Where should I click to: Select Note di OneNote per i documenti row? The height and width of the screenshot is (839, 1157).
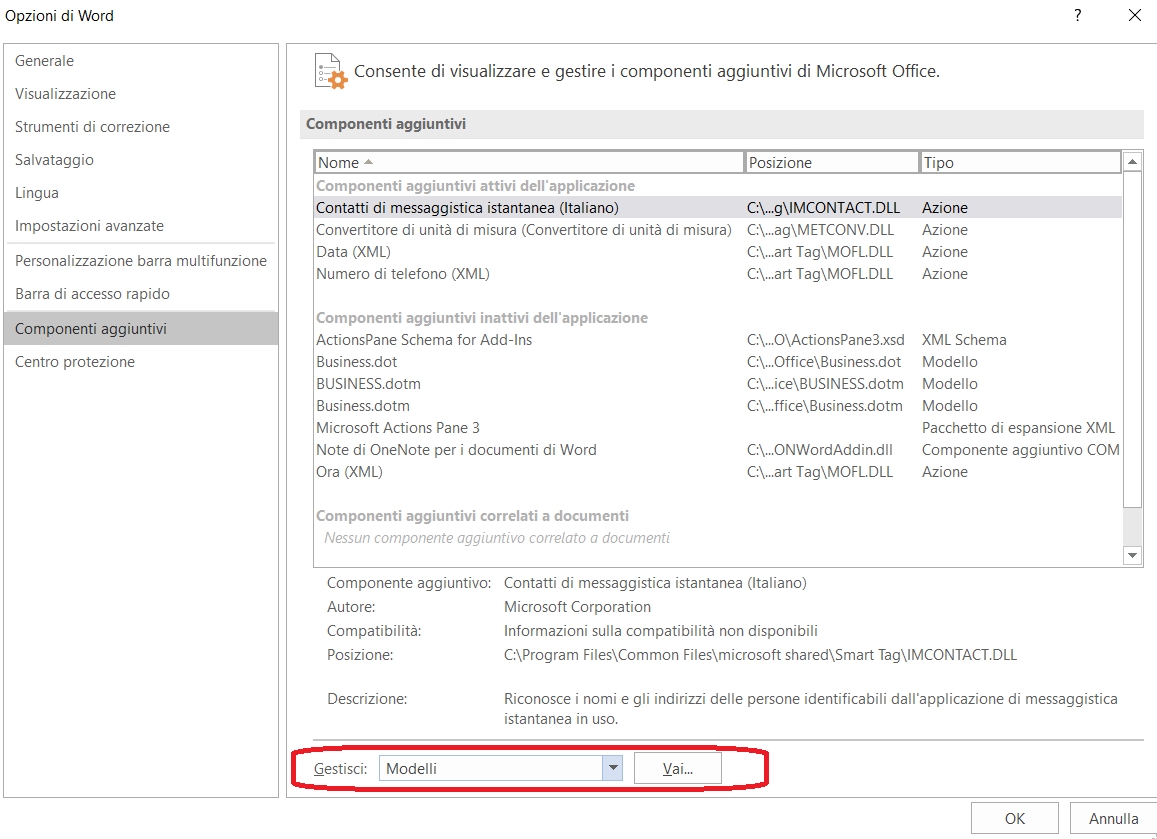[717, 449]
